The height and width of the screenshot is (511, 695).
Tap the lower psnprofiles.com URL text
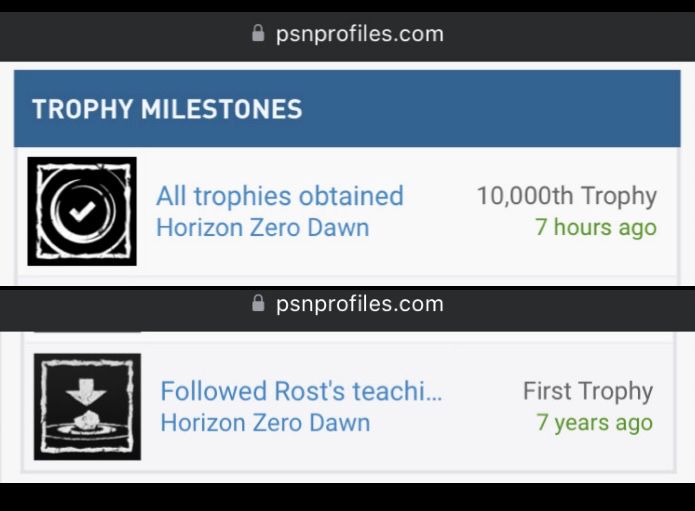pyautogui.click(x=359, y=303)
